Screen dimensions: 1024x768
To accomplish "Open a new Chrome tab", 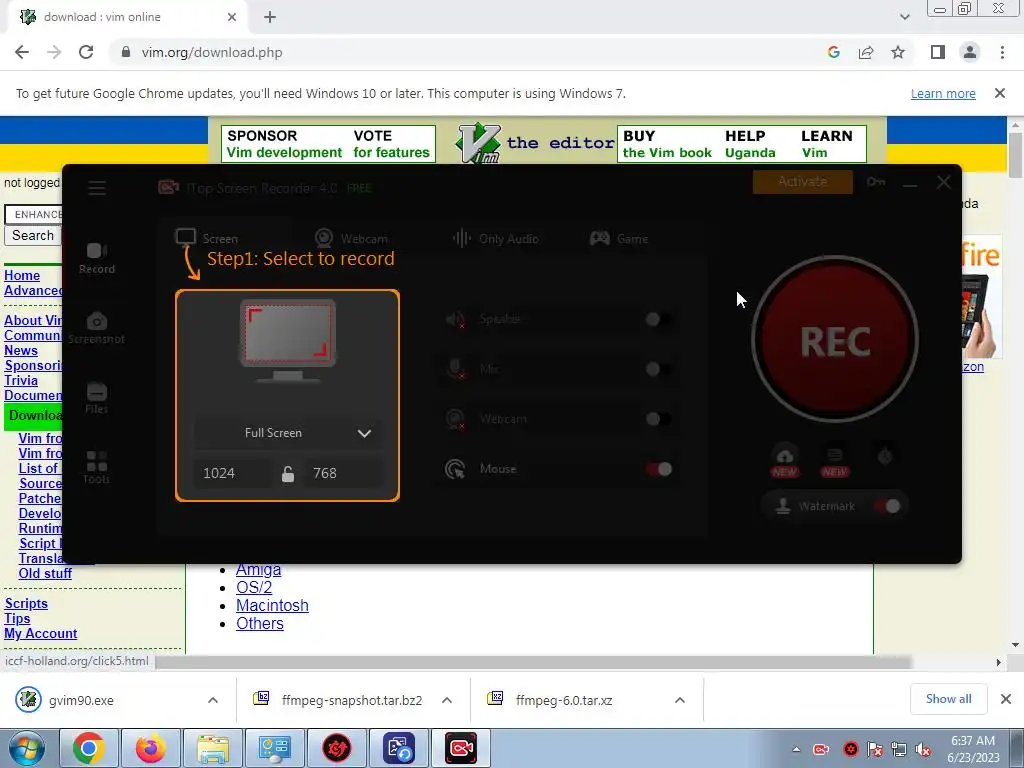I will click(x=270, y=17).
